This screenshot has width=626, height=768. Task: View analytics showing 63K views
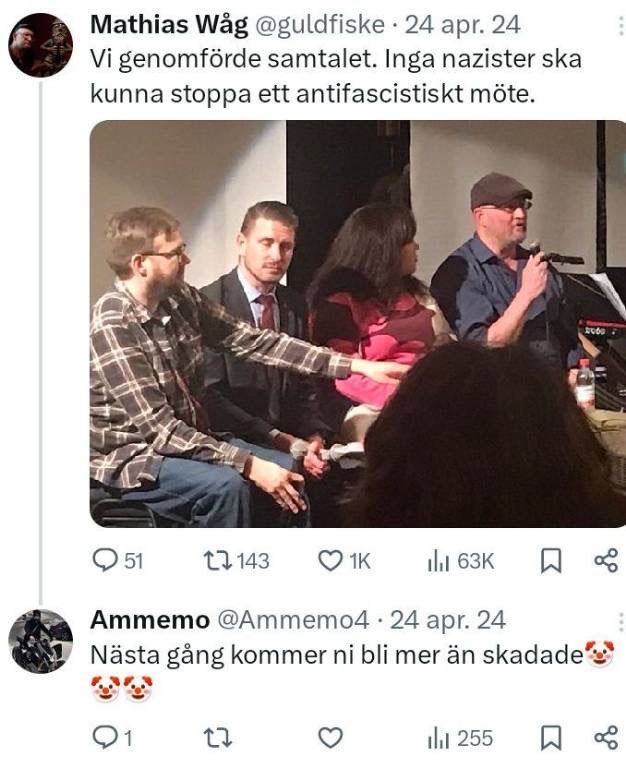460,561
